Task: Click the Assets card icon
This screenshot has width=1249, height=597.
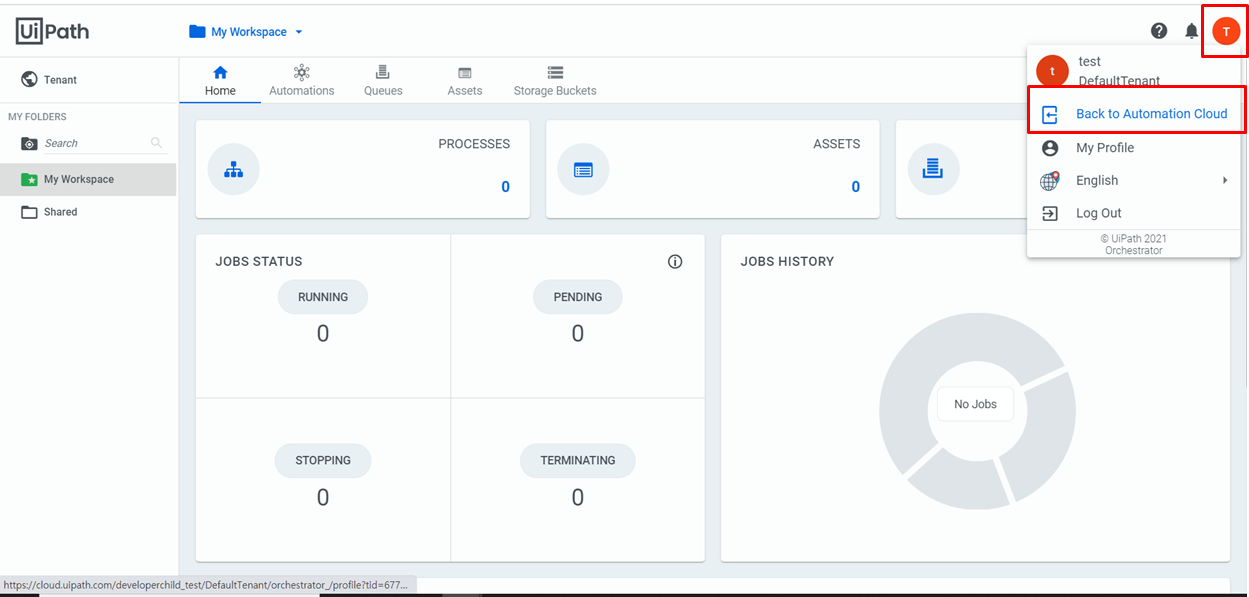Action: click(x=584, y=170)
